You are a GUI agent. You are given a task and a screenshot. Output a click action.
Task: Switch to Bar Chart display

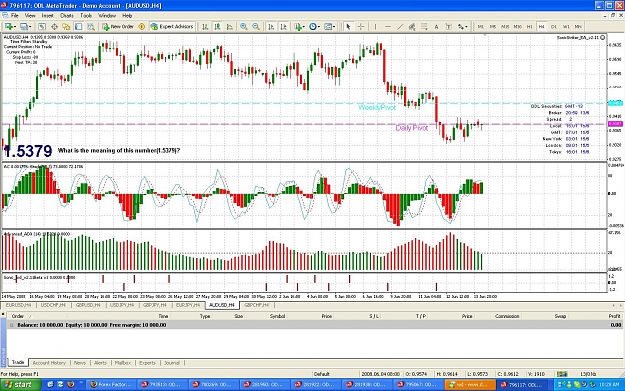[x=205, y=27]
